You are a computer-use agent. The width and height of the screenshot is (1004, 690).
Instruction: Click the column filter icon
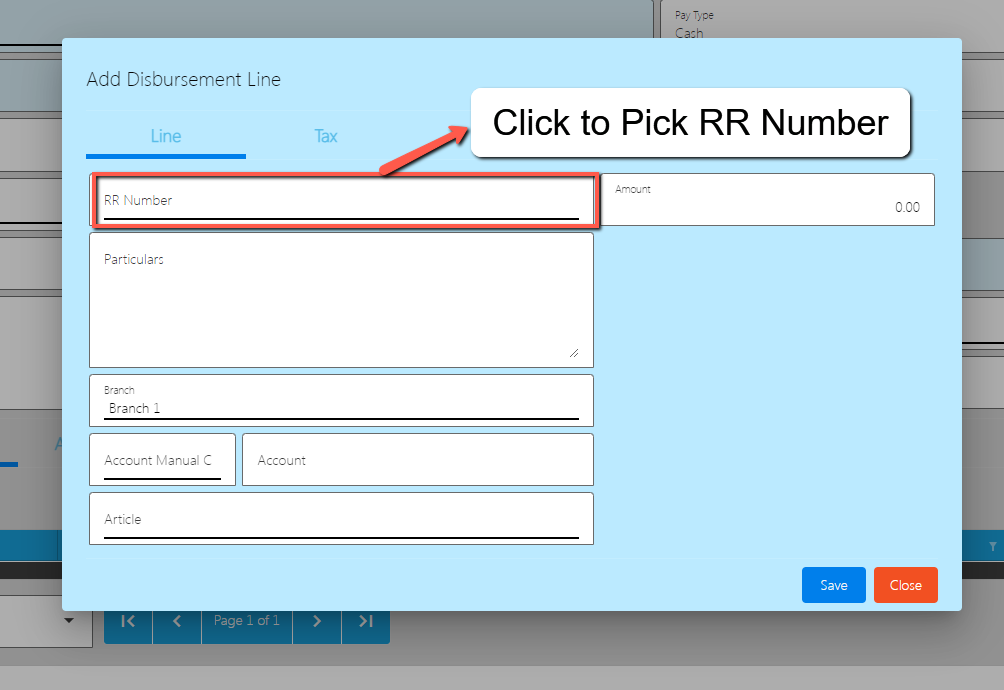[x=992, y=546]
